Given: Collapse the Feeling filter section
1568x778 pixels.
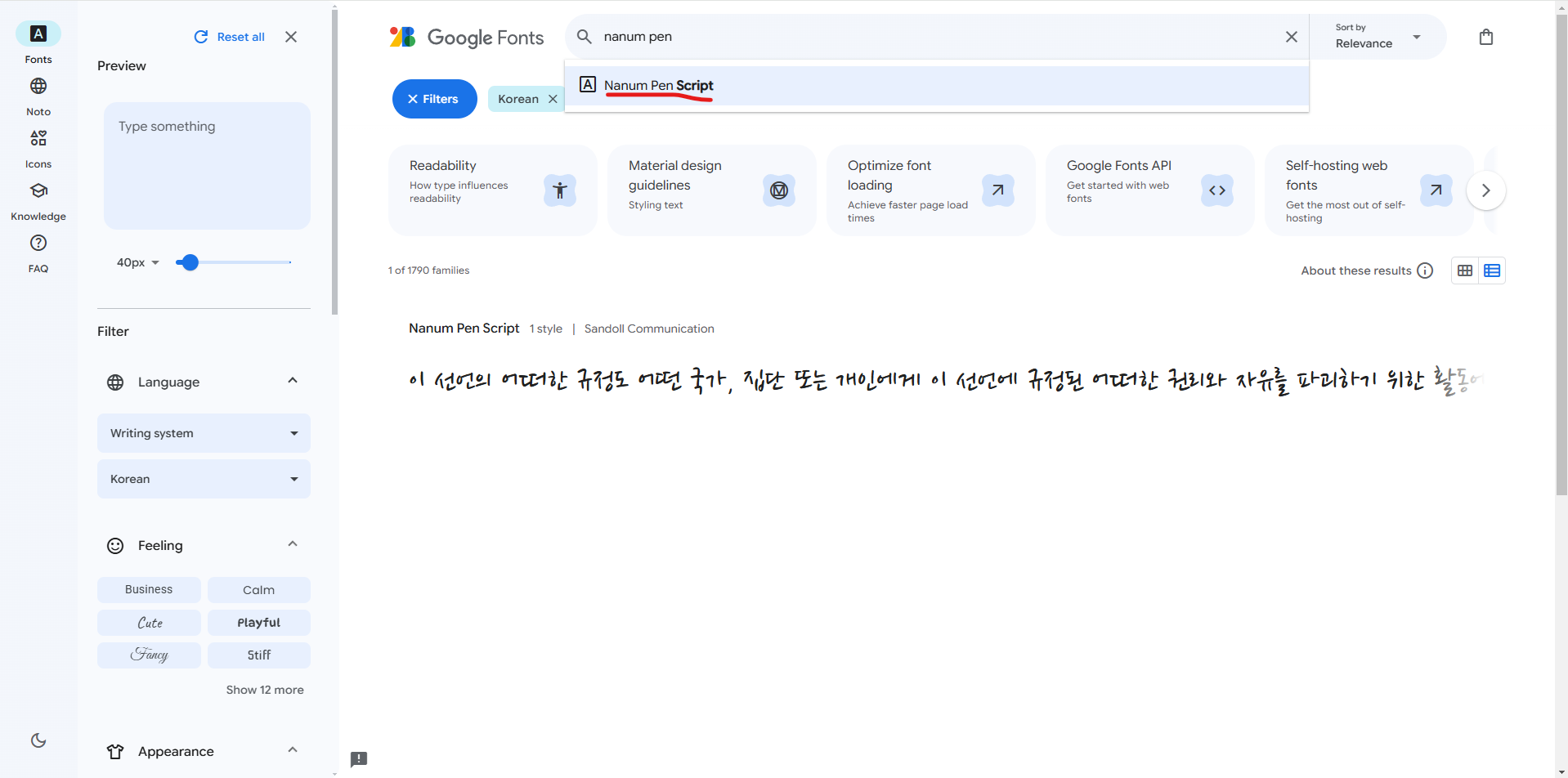Looking at the screenshot, I should click(x=293, y=544).
